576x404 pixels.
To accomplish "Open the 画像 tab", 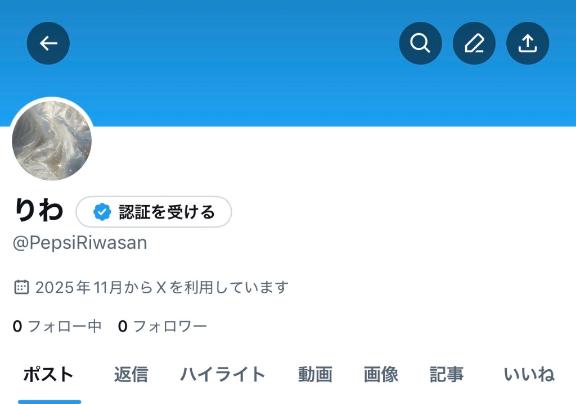I will click(x=381, y=375).
